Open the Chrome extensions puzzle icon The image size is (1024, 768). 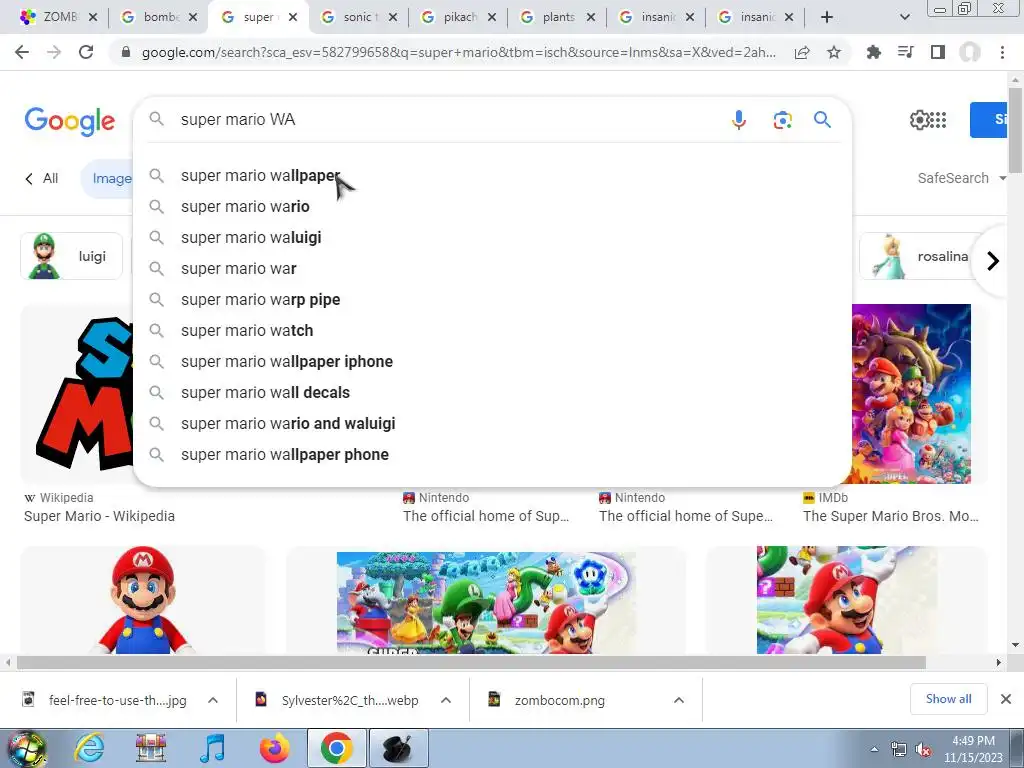tap(873, 52)
